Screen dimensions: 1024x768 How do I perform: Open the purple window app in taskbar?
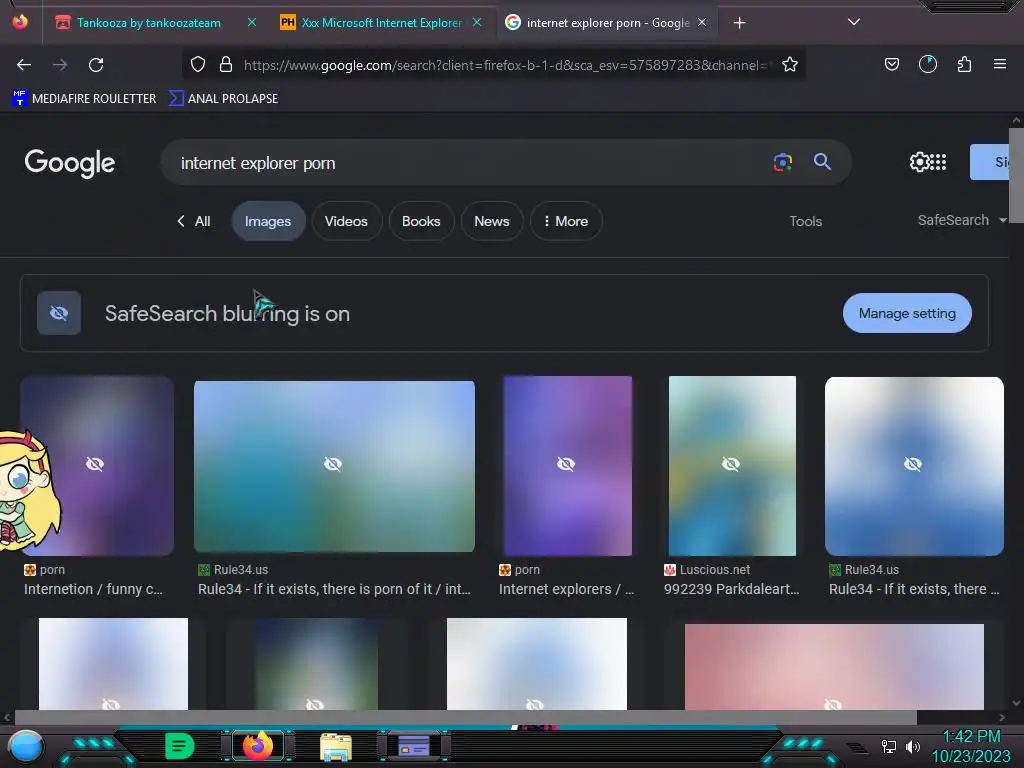[413, 746]
